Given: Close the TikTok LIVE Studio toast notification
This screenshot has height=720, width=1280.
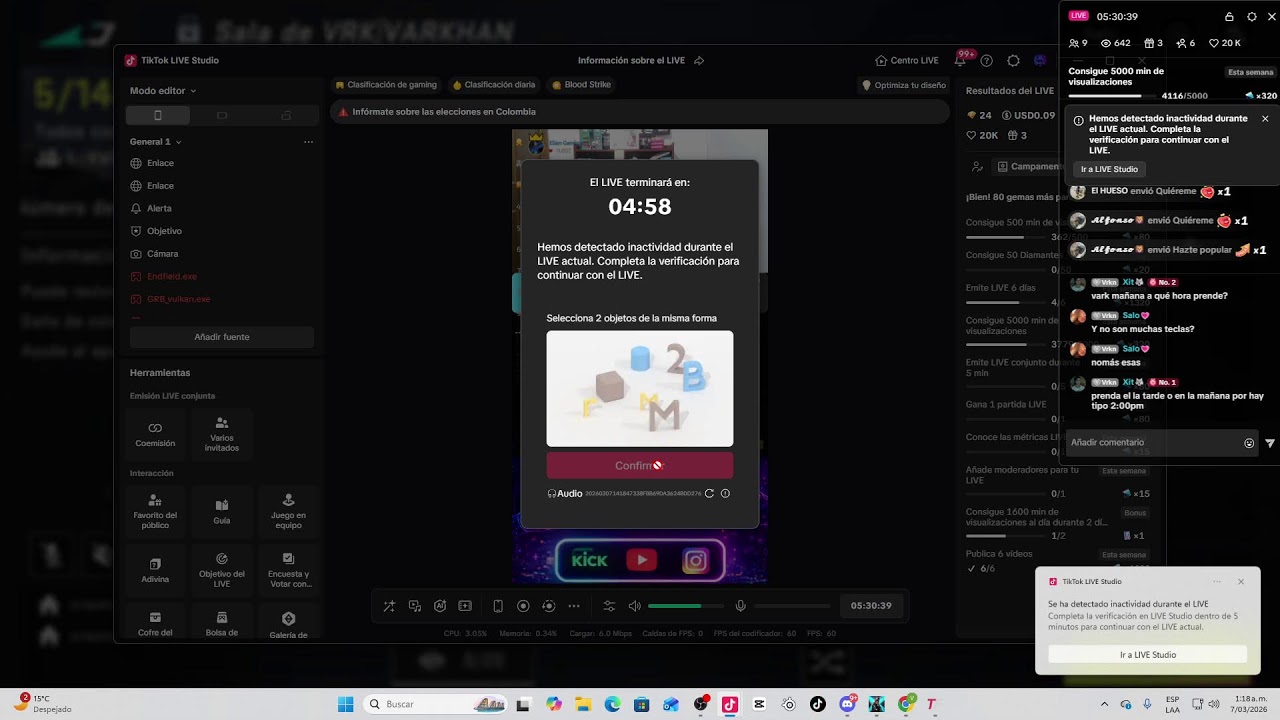Looking at the screenshot, I should coord(1241,581).
